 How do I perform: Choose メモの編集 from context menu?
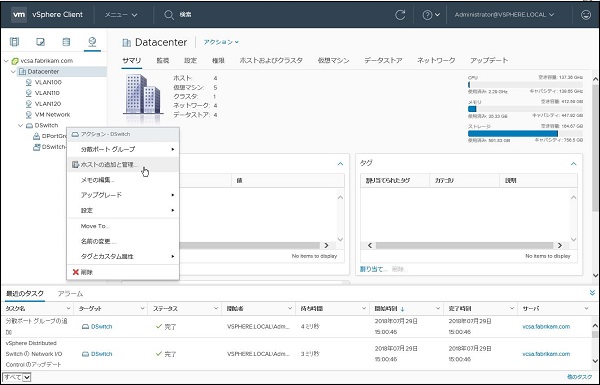coord(123,180)
